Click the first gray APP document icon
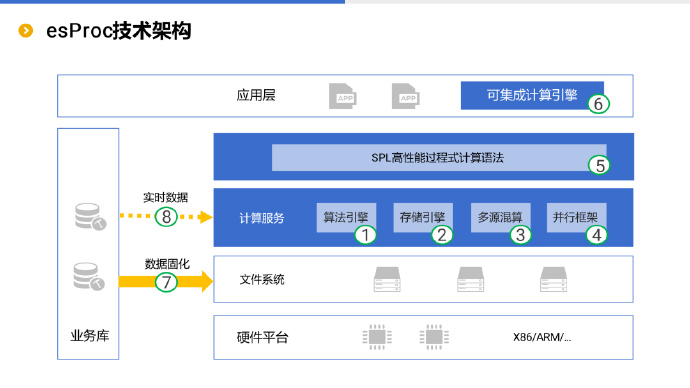This screenshot has height=388, width=690. 343,96
